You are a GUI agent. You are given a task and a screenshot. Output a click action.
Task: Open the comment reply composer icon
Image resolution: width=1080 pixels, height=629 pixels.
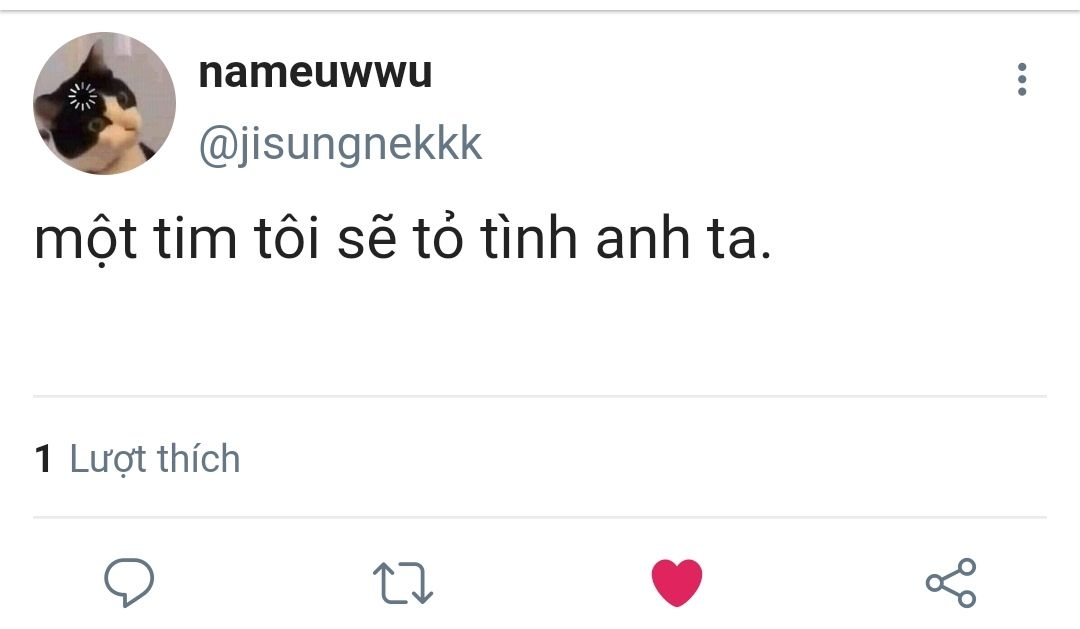129,581
